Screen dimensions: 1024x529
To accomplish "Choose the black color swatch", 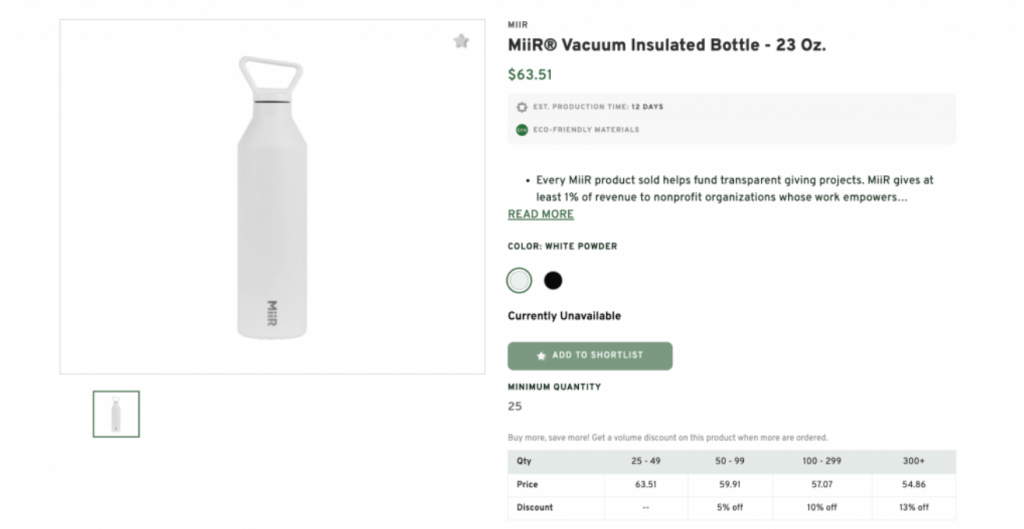I will (x=553, y=280).
